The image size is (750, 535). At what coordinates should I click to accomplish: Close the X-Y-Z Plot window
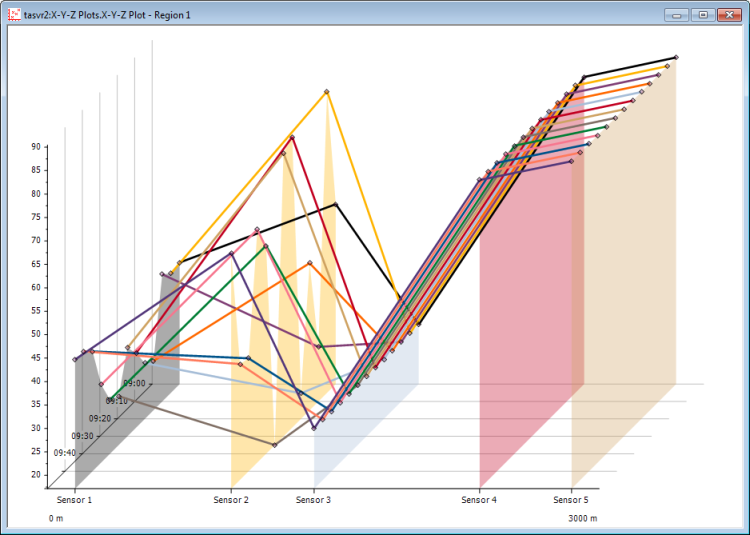pos(729,15)
